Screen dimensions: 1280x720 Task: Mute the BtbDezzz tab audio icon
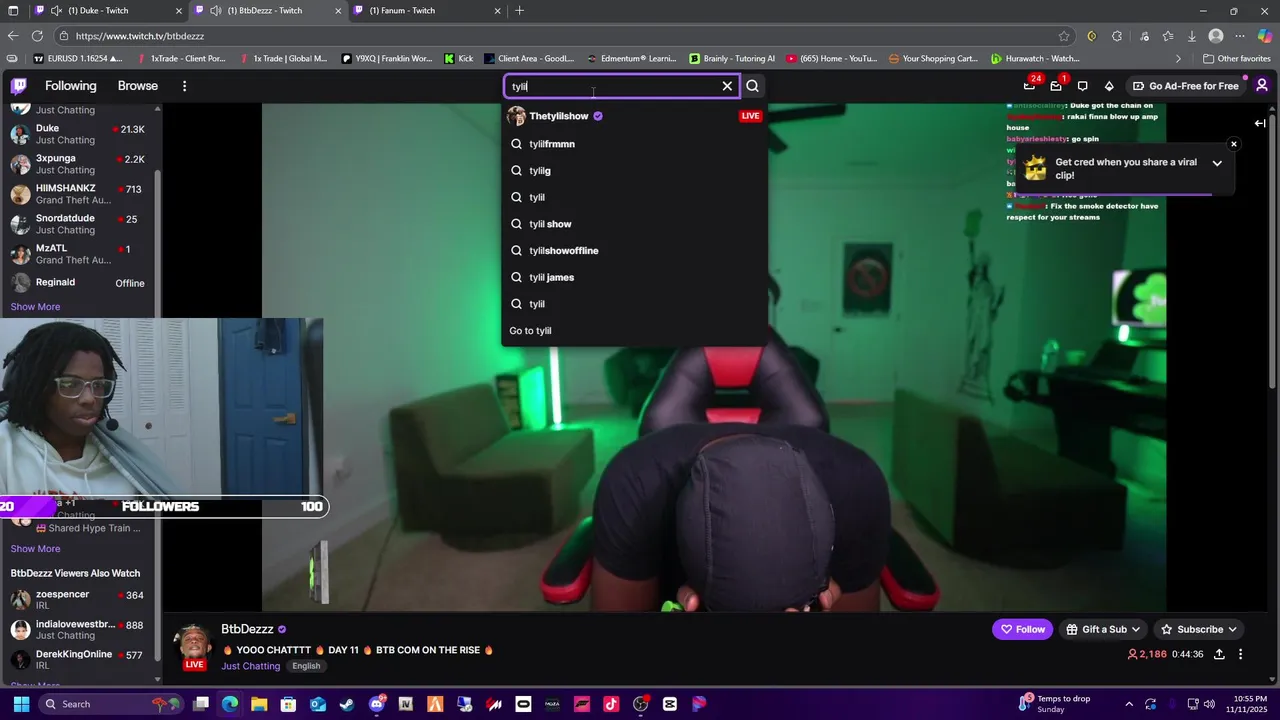216,11
